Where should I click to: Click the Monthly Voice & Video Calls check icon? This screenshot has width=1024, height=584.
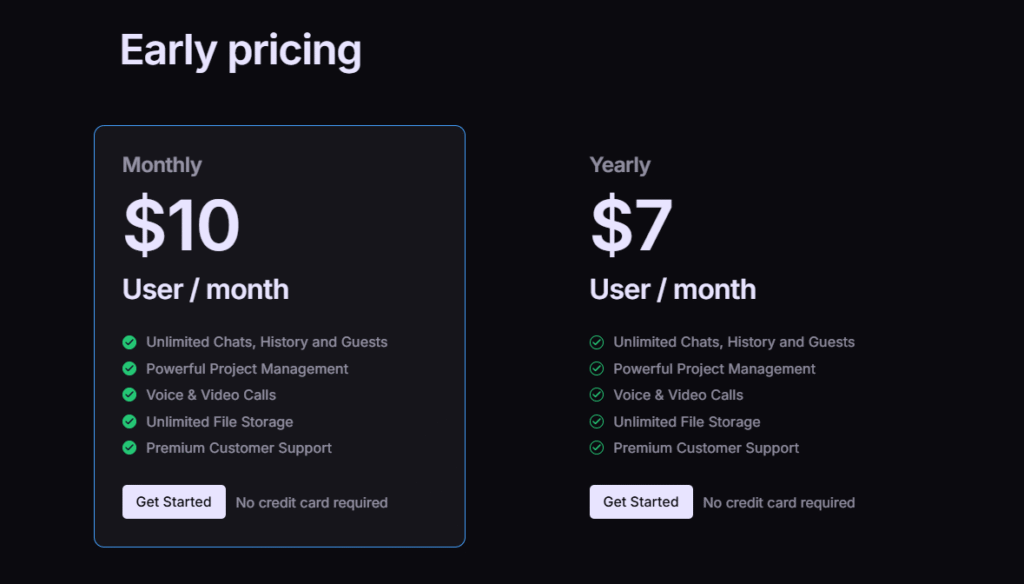(129, 395)
